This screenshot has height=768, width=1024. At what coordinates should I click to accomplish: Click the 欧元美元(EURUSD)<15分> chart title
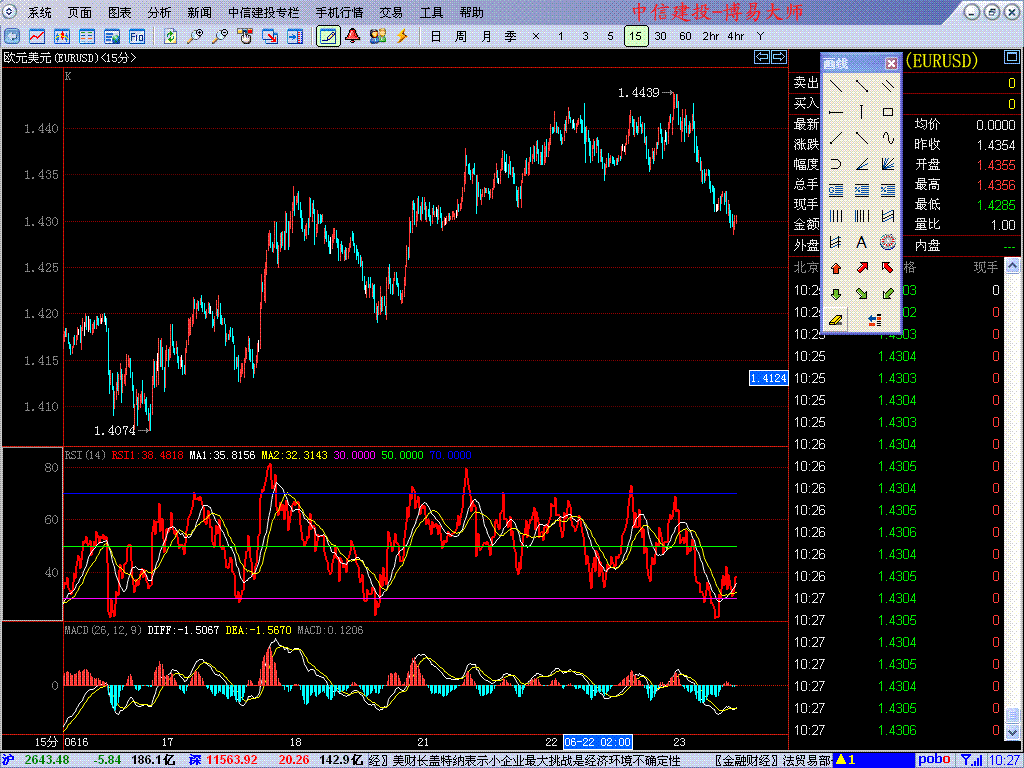70,58
